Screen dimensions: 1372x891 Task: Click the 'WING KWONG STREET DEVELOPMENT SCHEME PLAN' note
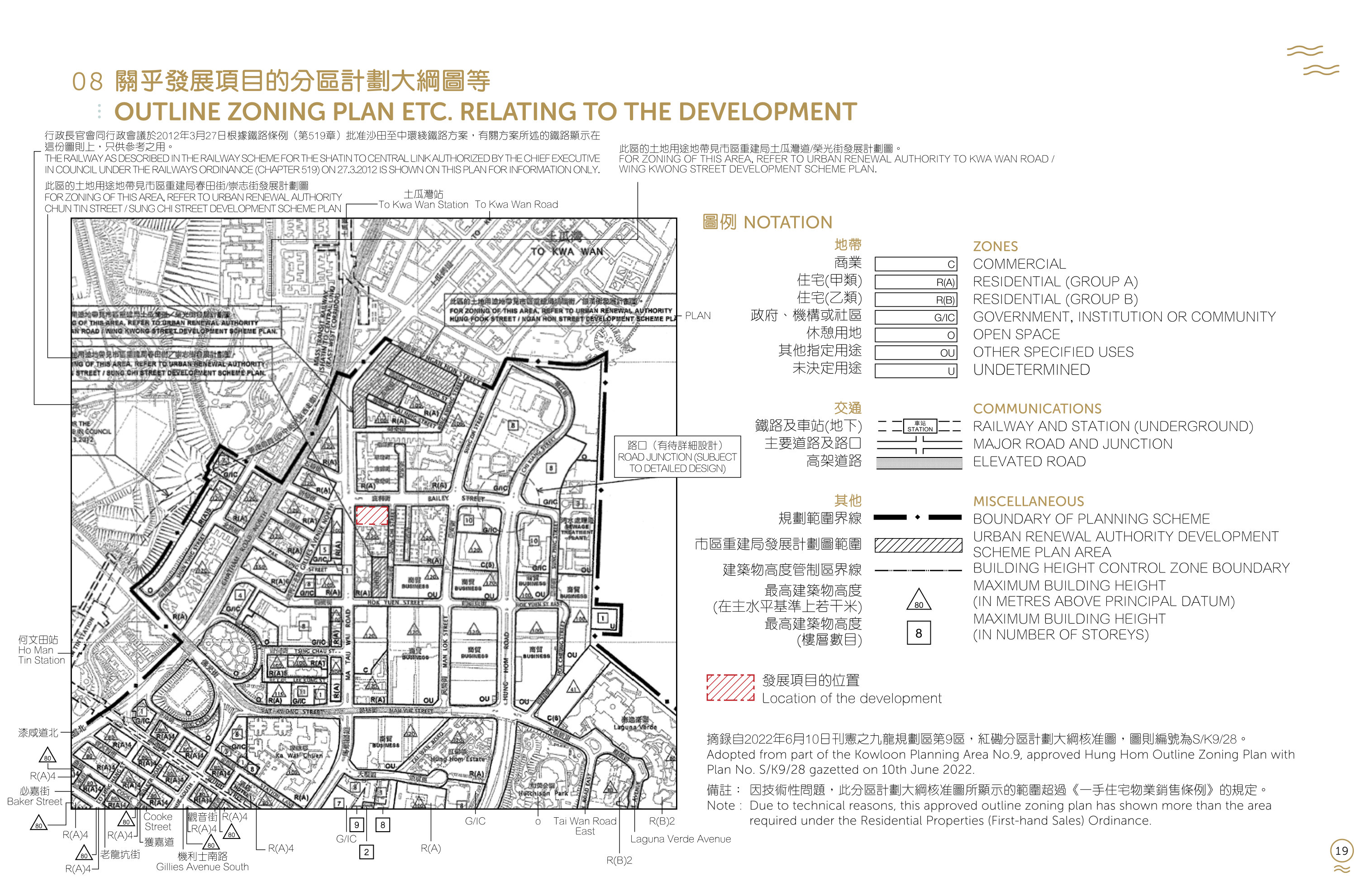pyautogui.click(x=836, y=158)
